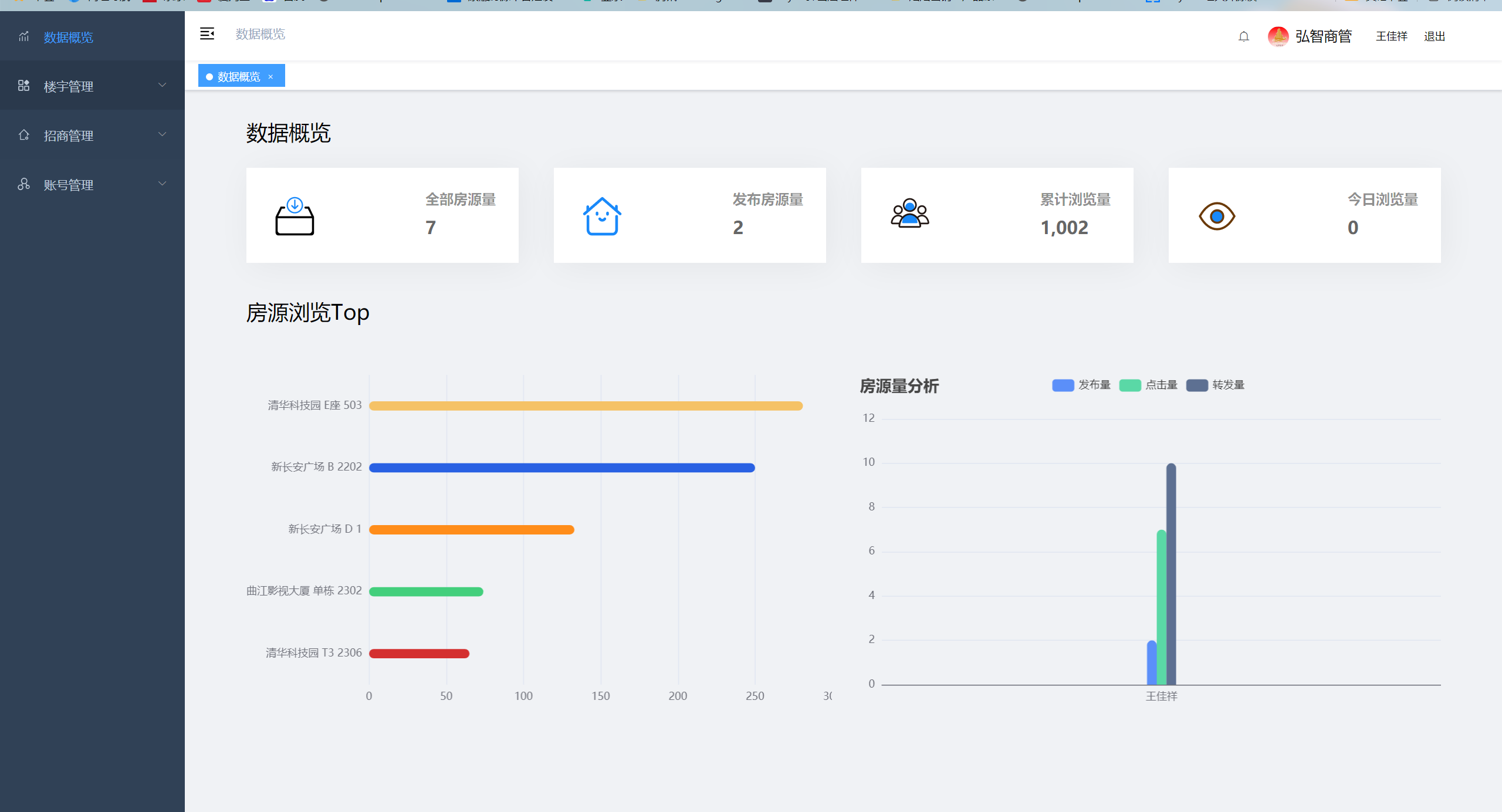The image size is (1502, 812).
Task: Click the 曲江影视大厦 单栋 2302 label
Action: tap(304, 591)
